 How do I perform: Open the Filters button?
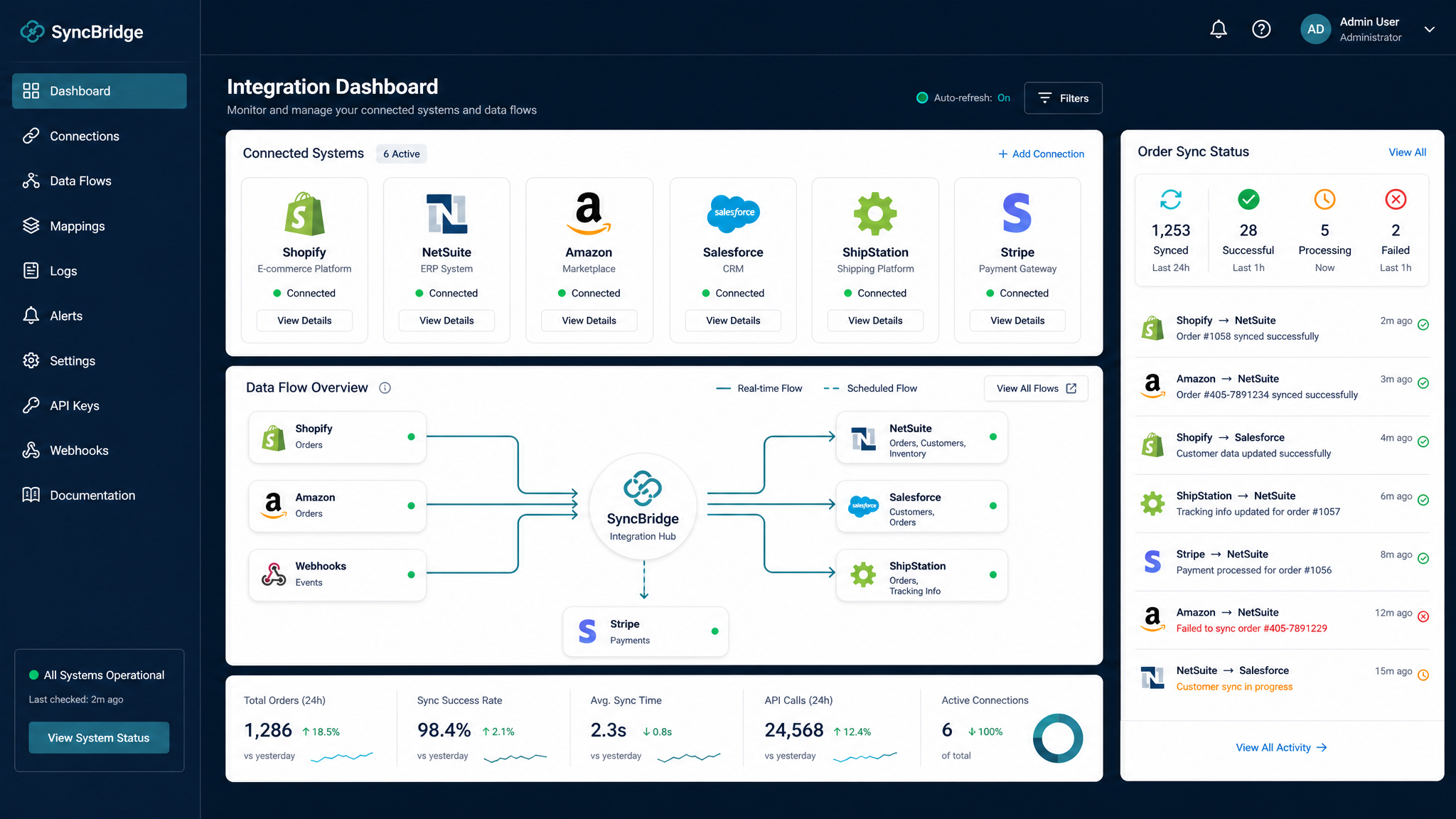[1063, 98]
